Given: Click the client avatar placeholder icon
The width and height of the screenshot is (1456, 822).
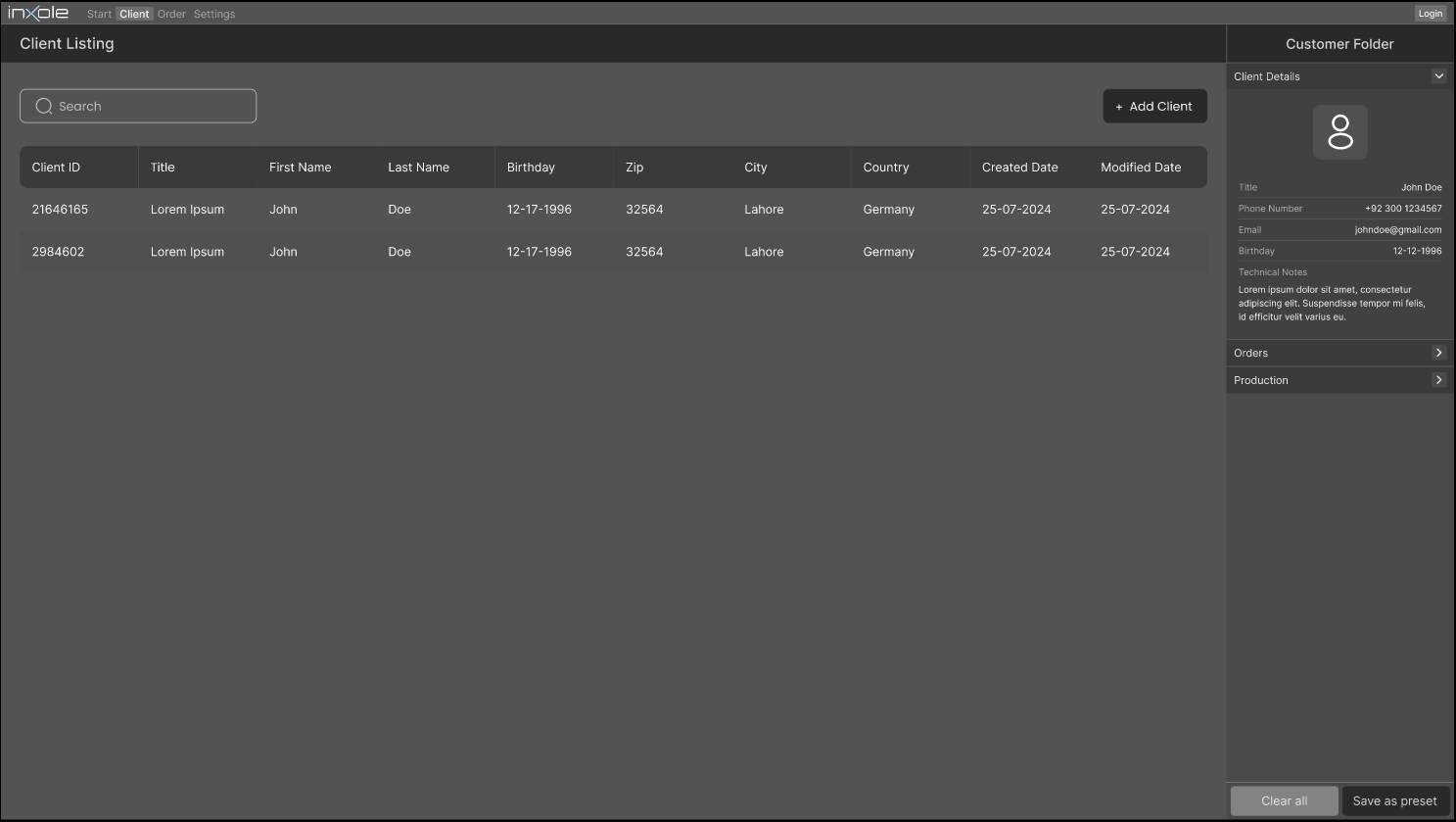Looking at the screenshot, I should [1339, 132].
